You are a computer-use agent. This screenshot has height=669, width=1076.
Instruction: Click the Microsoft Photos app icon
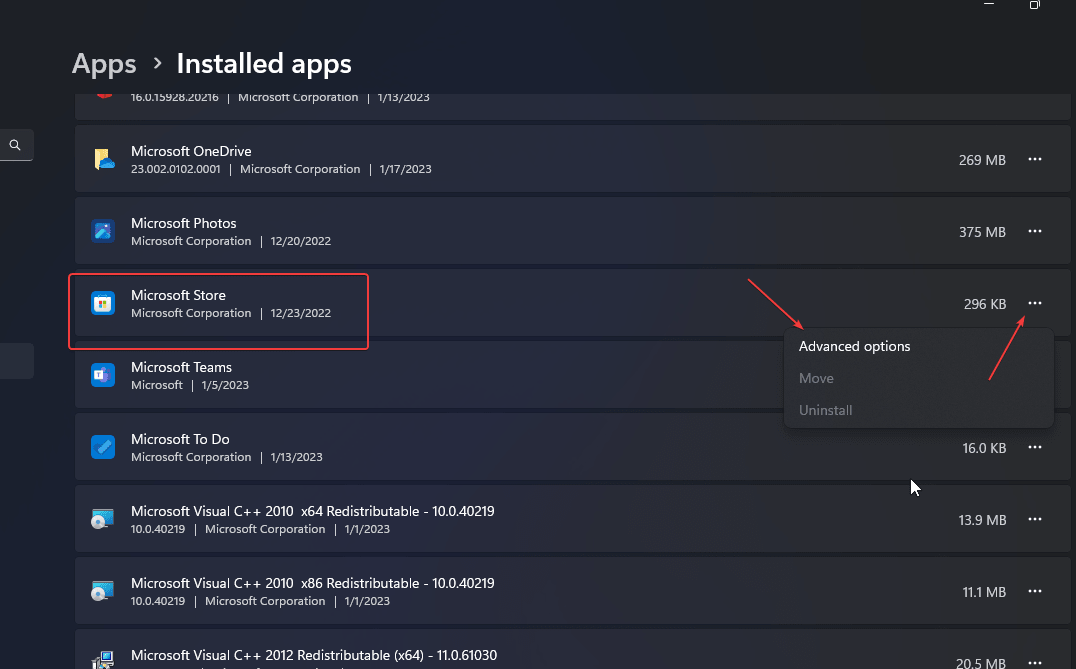coord(103,231)
